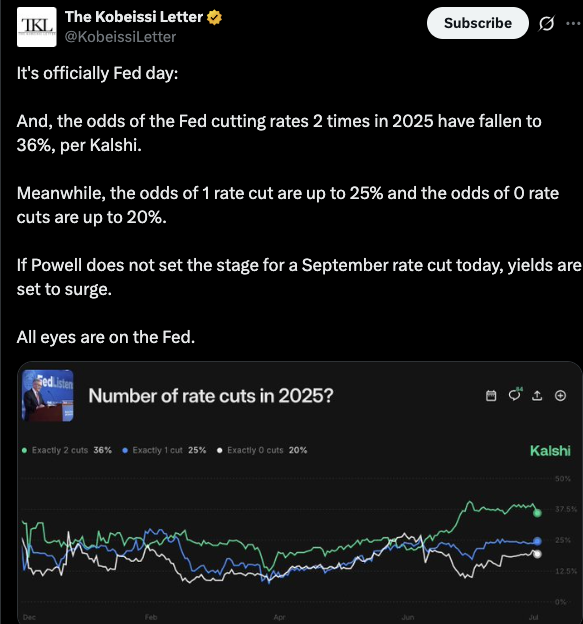The height and width of the screenshot is (624, 583).
Task: Toggle the Exactly 2 cuts legend item
Action: coord(66,450)
